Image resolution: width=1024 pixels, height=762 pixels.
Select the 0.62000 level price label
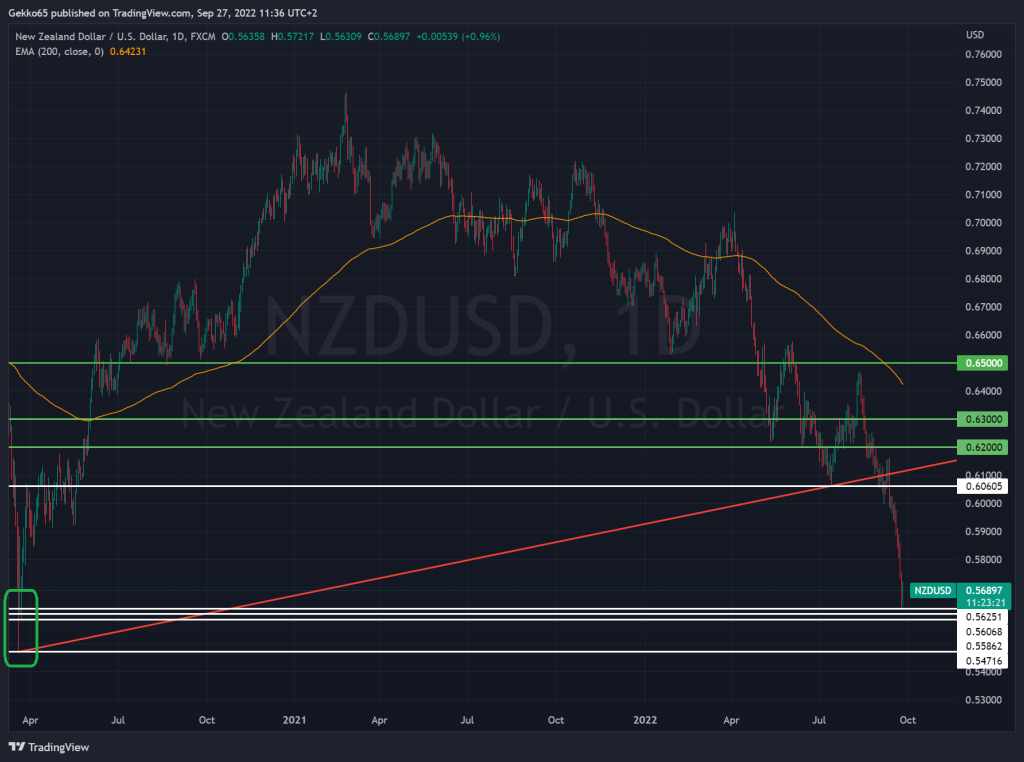coord(981,447)
